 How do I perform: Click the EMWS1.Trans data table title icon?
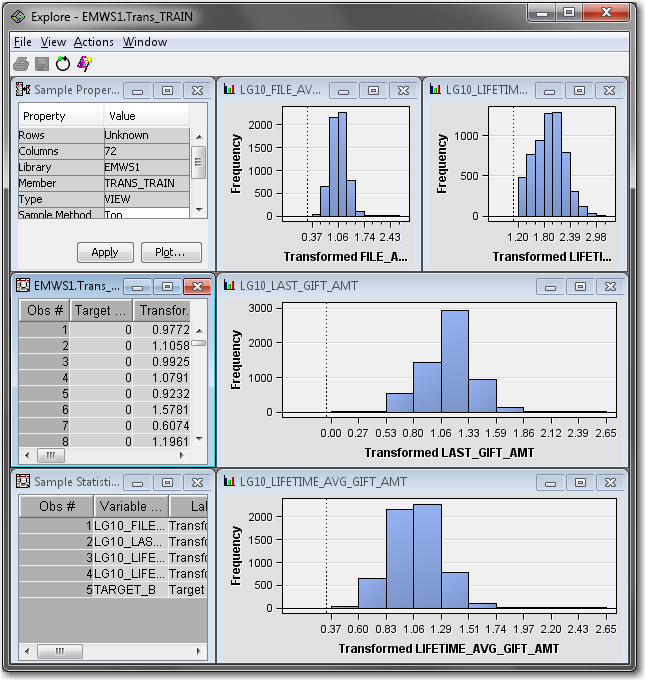(24, 286)
